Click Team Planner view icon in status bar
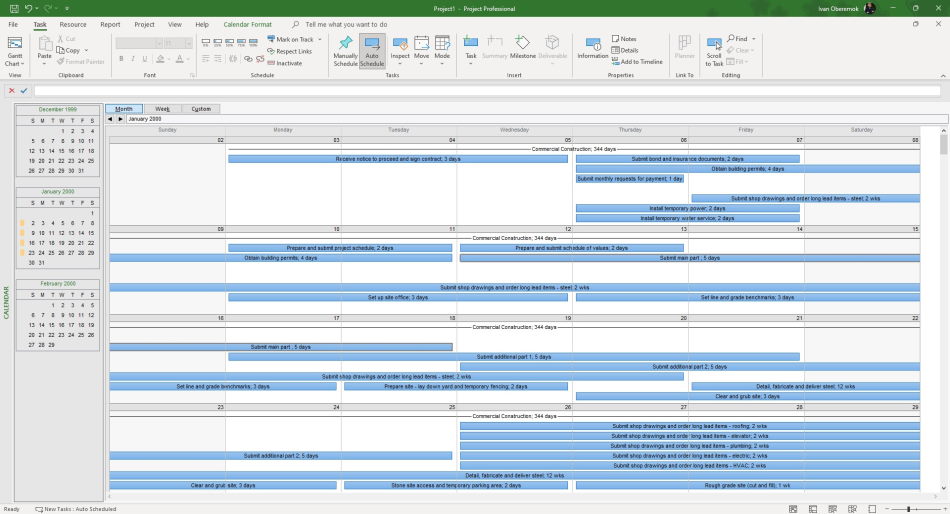 [832, 509]
